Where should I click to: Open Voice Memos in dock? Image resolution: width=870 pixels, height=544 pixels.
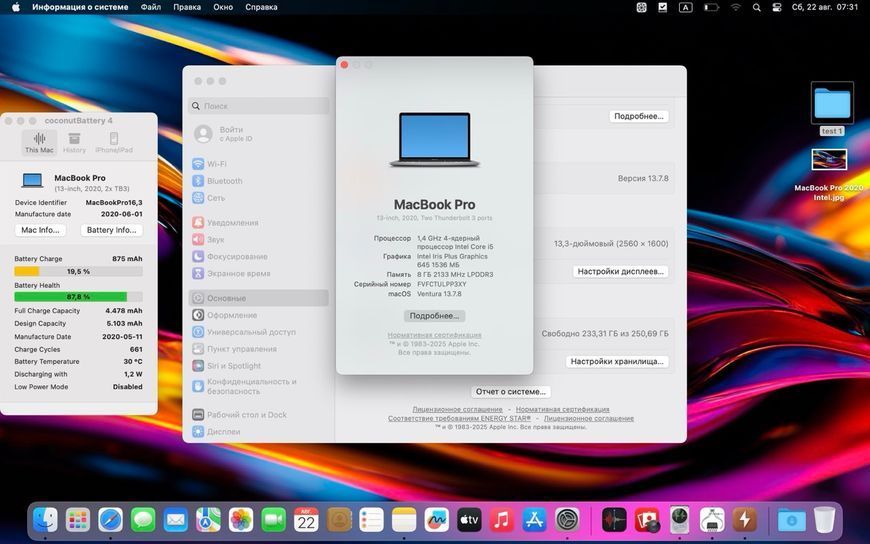point(614,520)
